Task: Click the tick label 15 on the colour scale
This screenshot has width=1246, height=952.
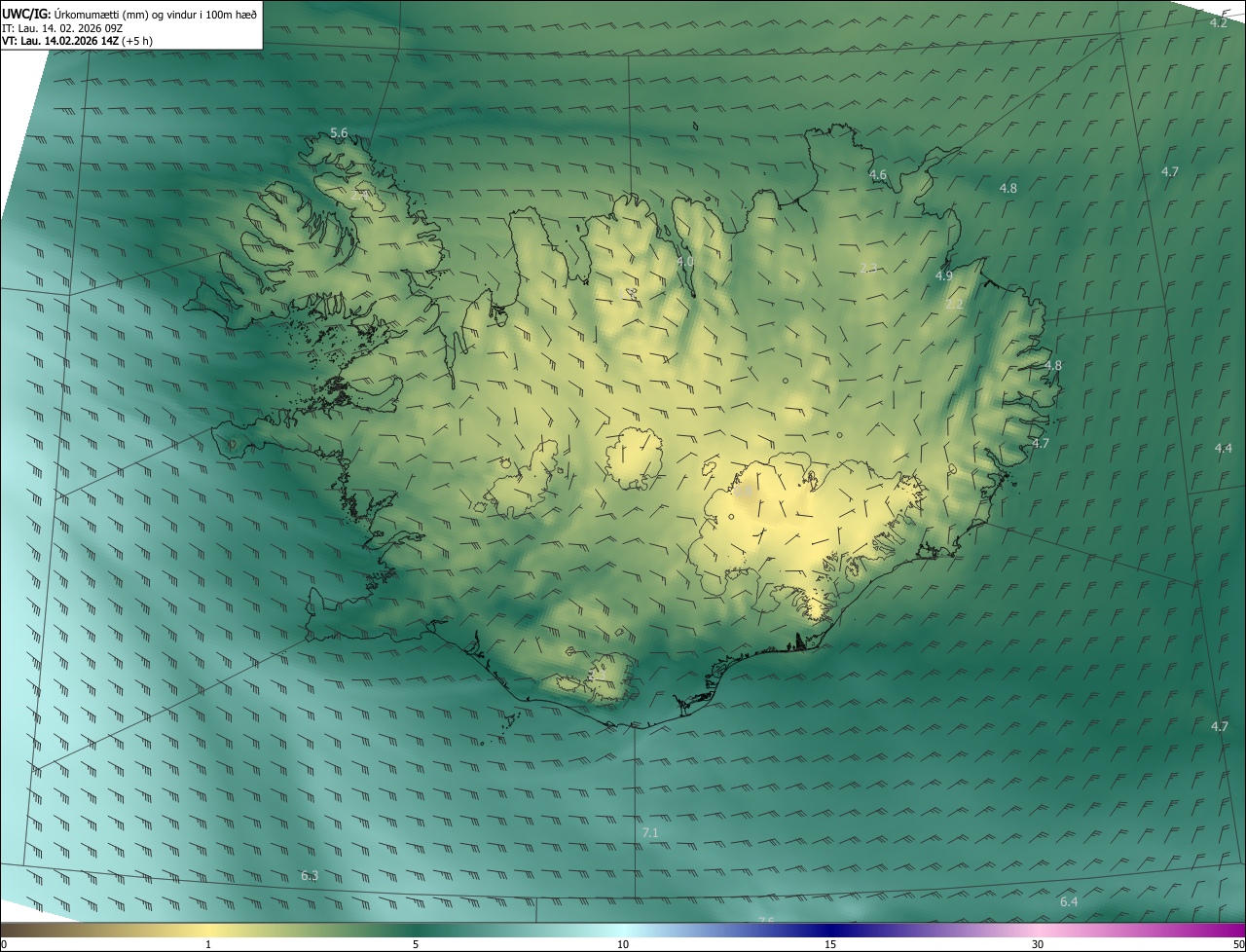Action: 830,944
